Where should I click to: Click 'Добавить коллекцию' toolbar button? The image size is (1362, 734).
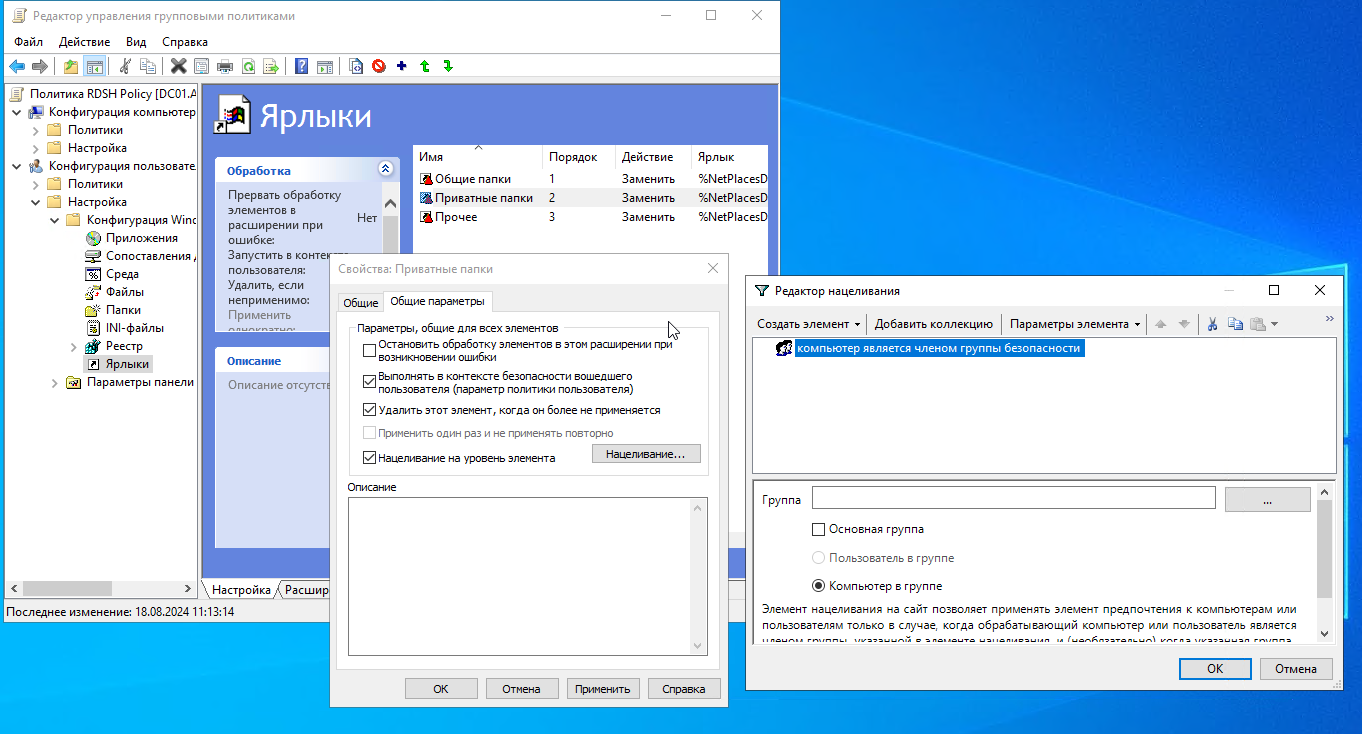tap(933, 324)
